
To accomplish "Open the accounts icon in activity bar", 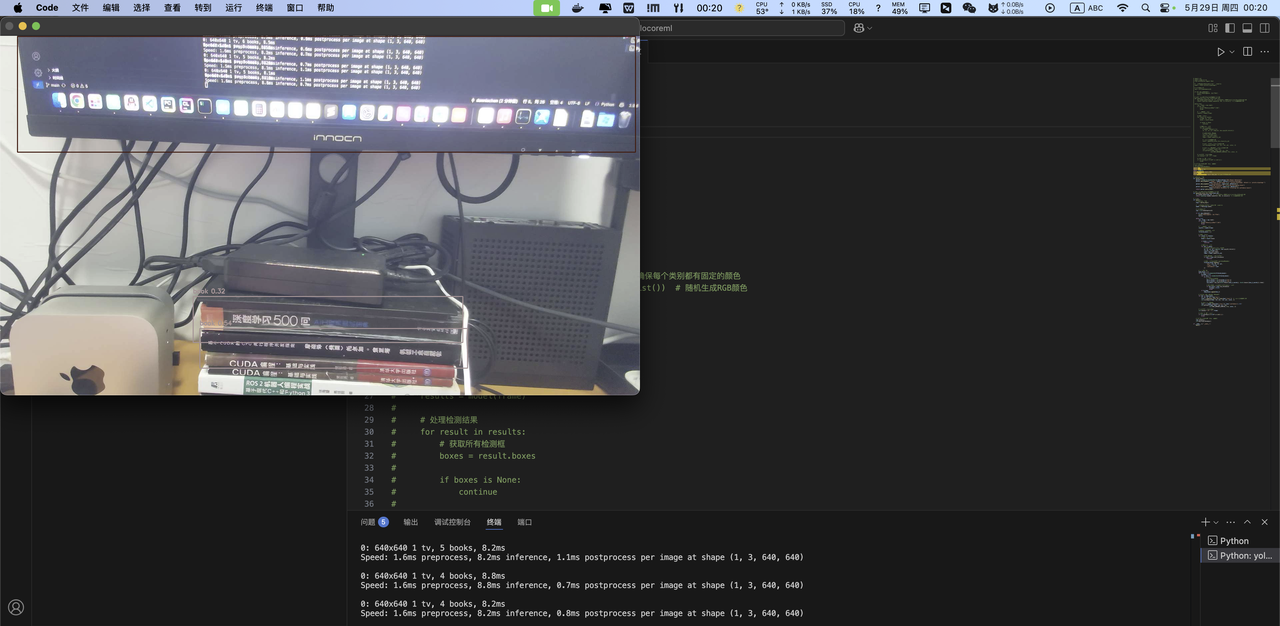I will coord(16,607).
